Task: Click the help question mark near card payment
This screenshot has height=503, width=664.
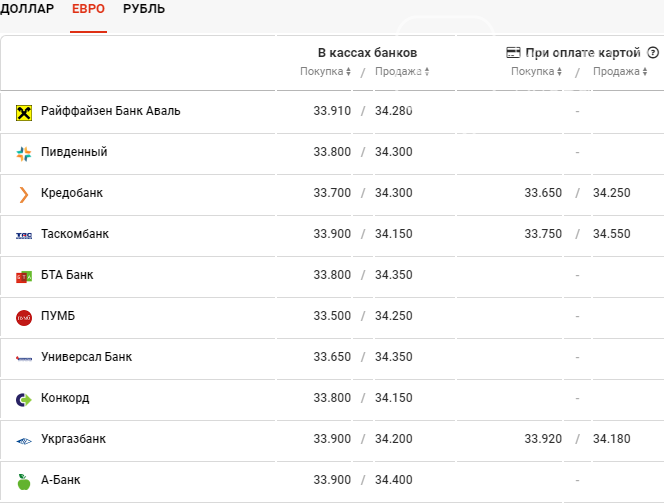Action: click(653, 53)
